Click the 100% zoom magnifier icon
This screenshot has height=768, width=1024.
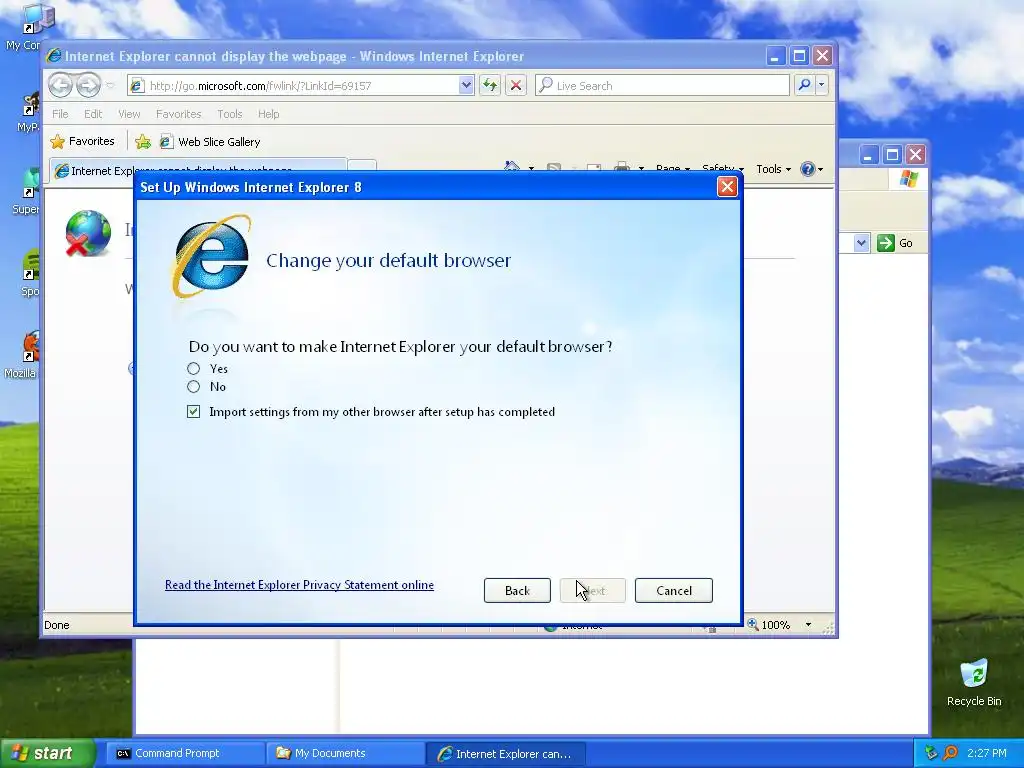[753, 624]
